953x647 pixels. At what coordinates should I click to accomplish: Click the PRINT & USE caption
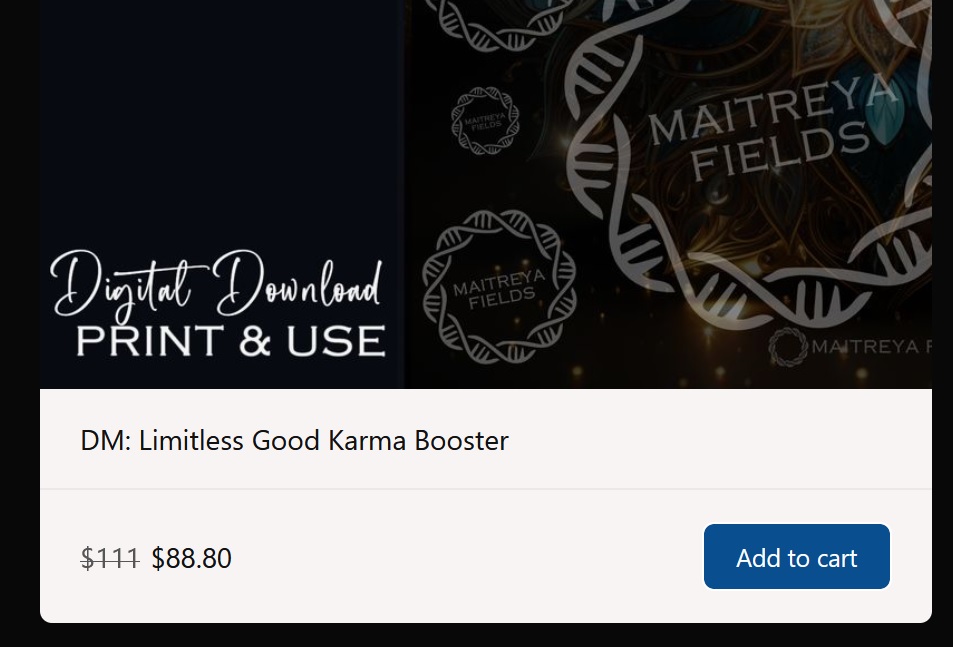tap(231, 341)
